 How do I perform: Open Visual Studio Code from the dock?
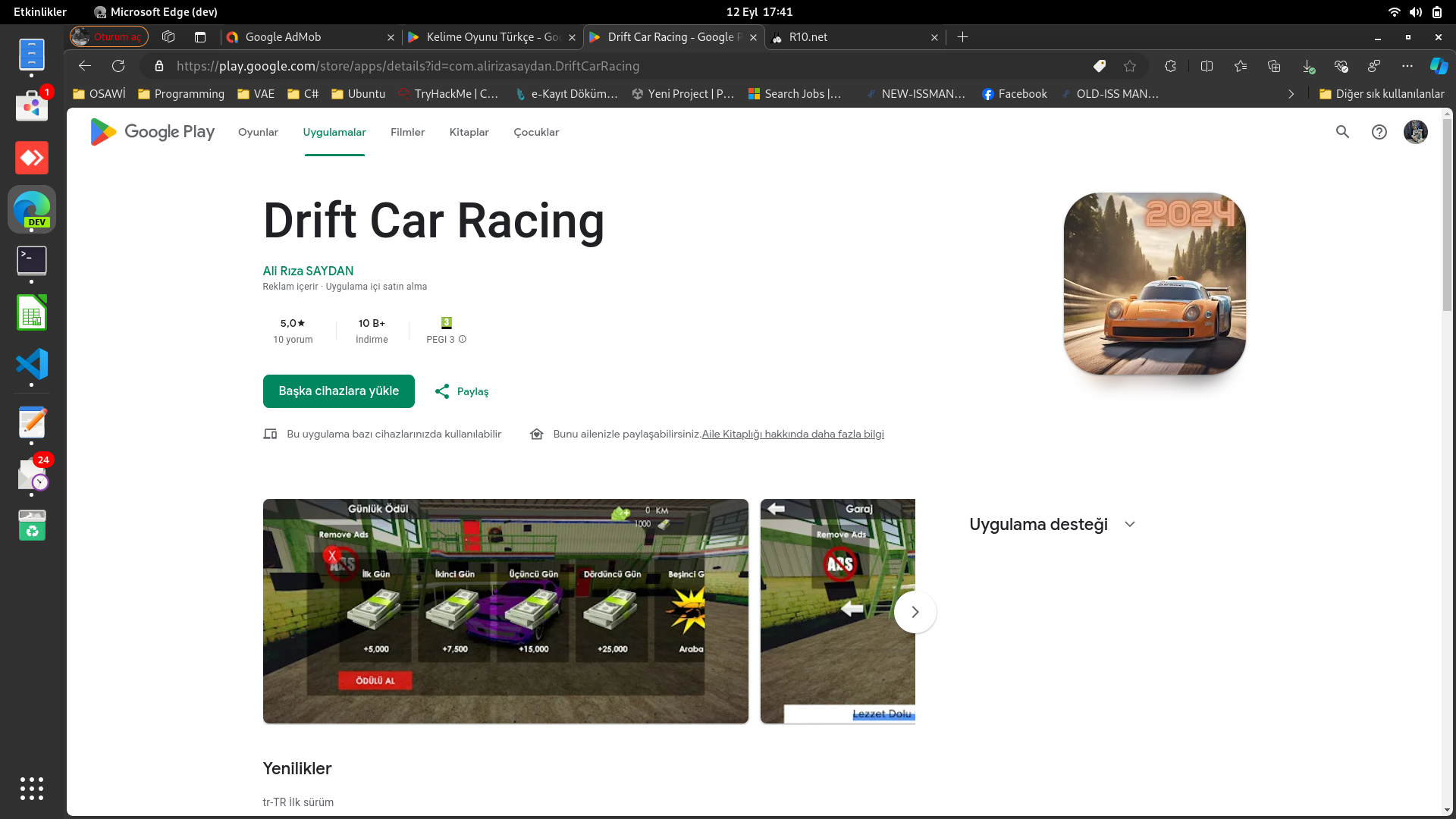click(x=32, y=365)
